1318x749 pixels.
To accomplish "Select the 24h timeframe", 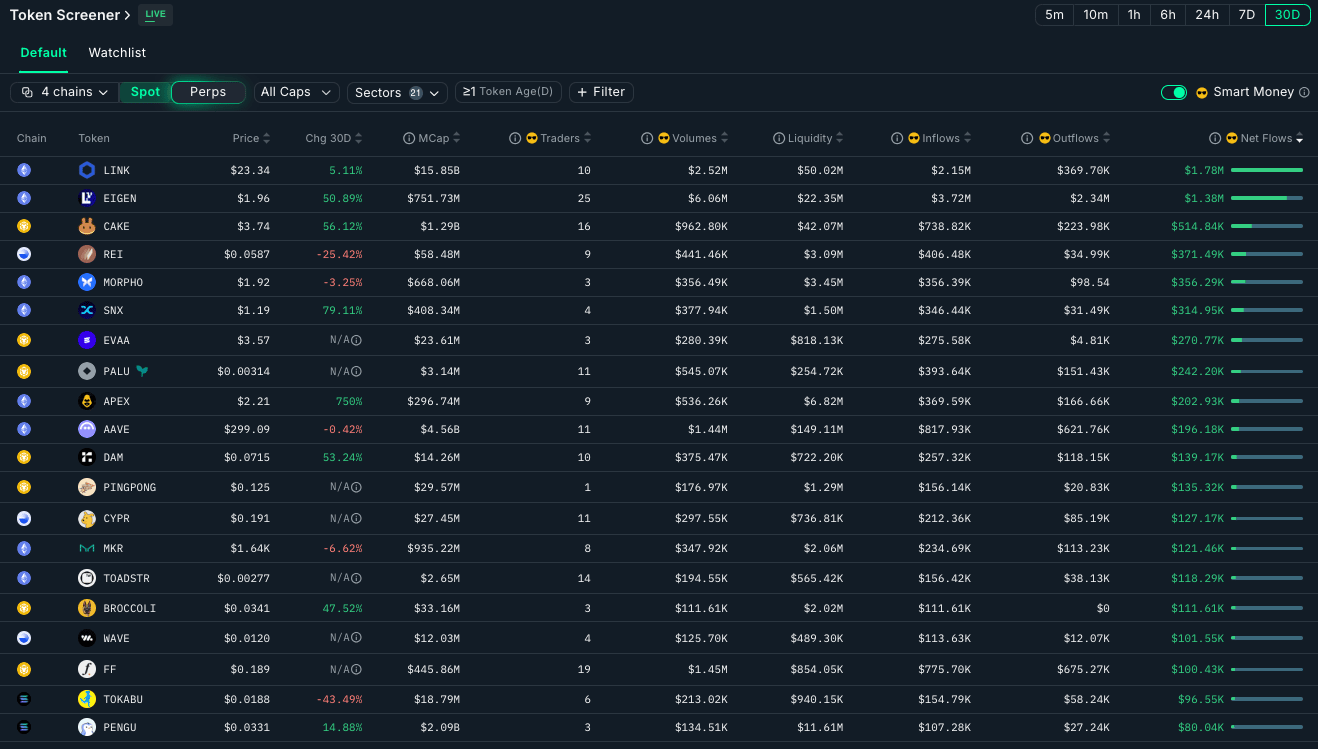I will pos(1207,15).
